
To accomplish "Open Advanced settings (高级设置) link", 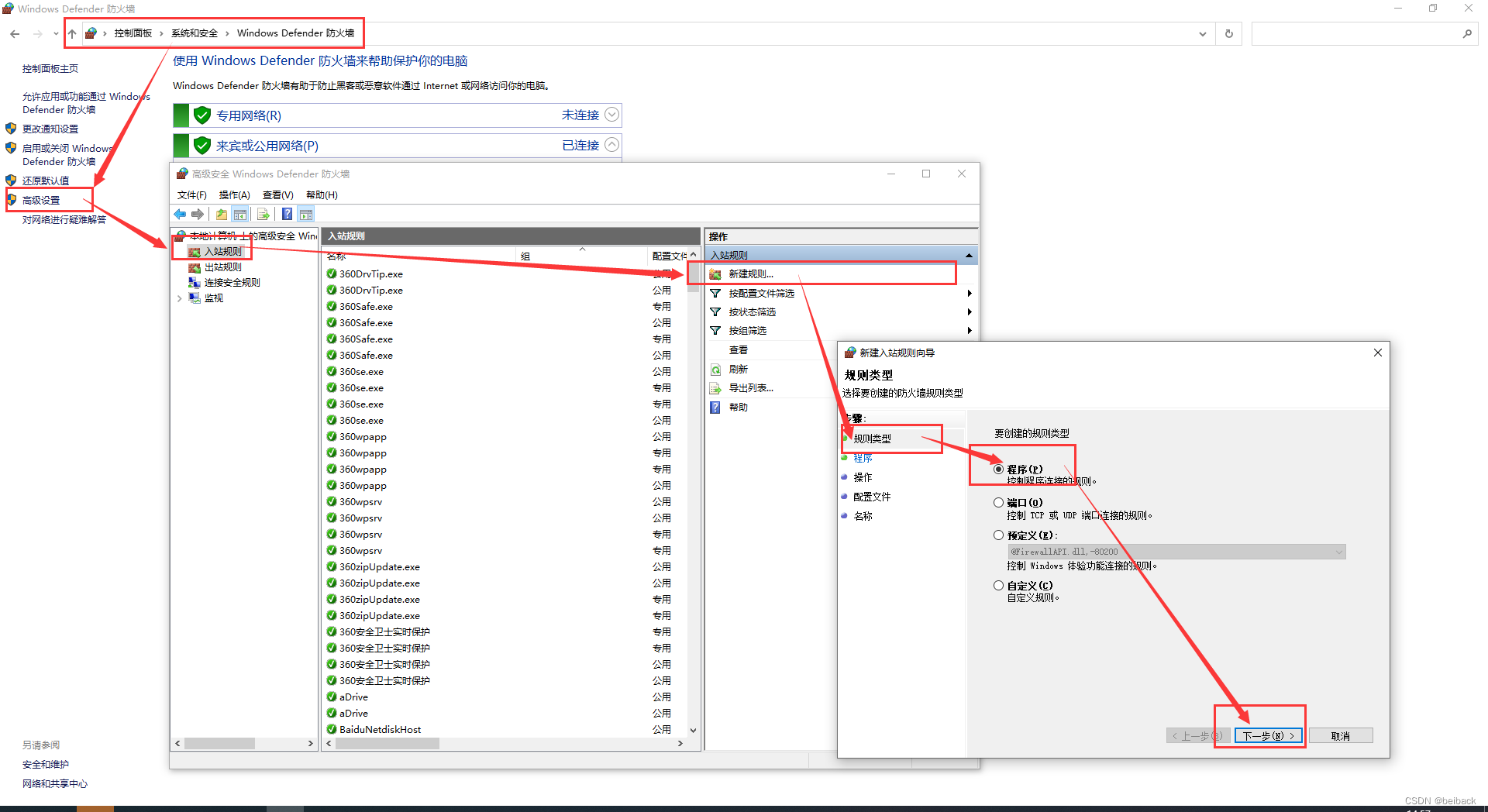I will pos(41,201).
